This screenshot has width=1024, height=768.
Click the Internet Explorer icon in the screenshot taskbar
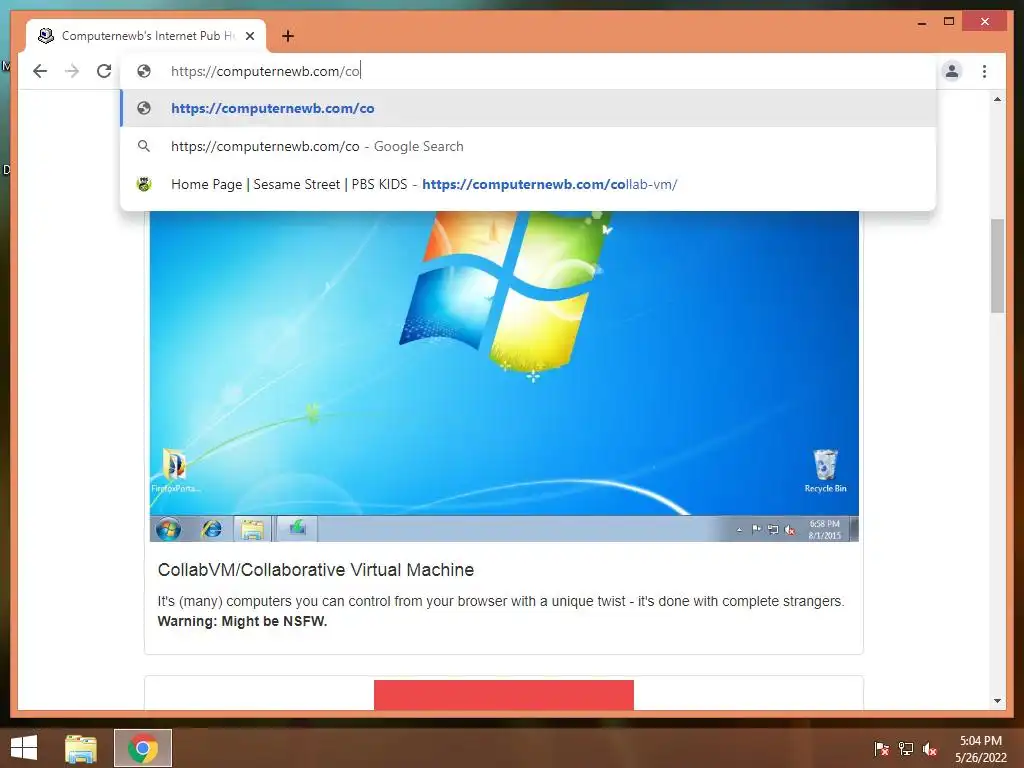pos(211,529)
